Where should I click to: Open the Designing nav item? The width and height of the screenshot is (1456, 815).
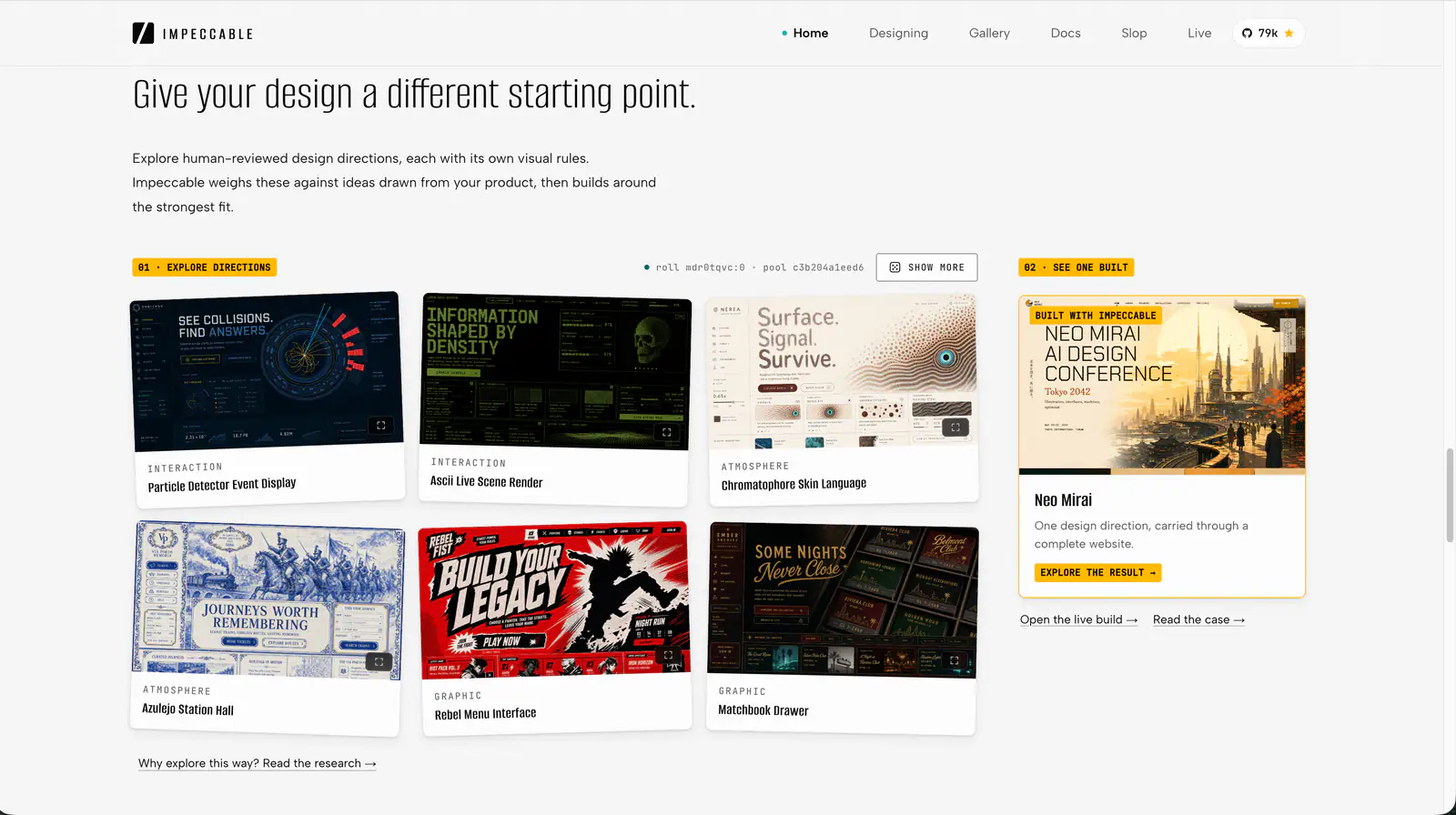[898, 33]
